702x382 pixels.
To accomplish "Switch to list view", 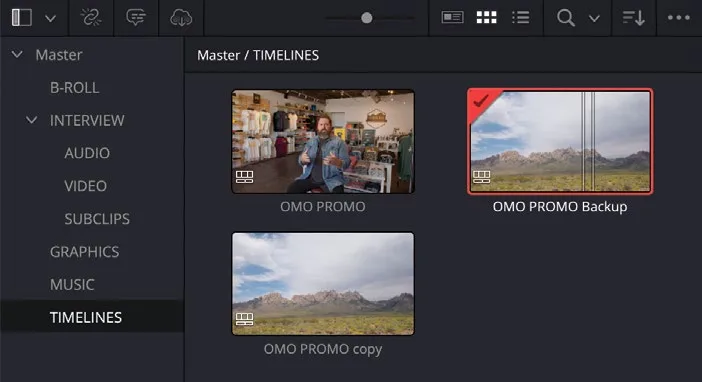I will coord(521,17).
